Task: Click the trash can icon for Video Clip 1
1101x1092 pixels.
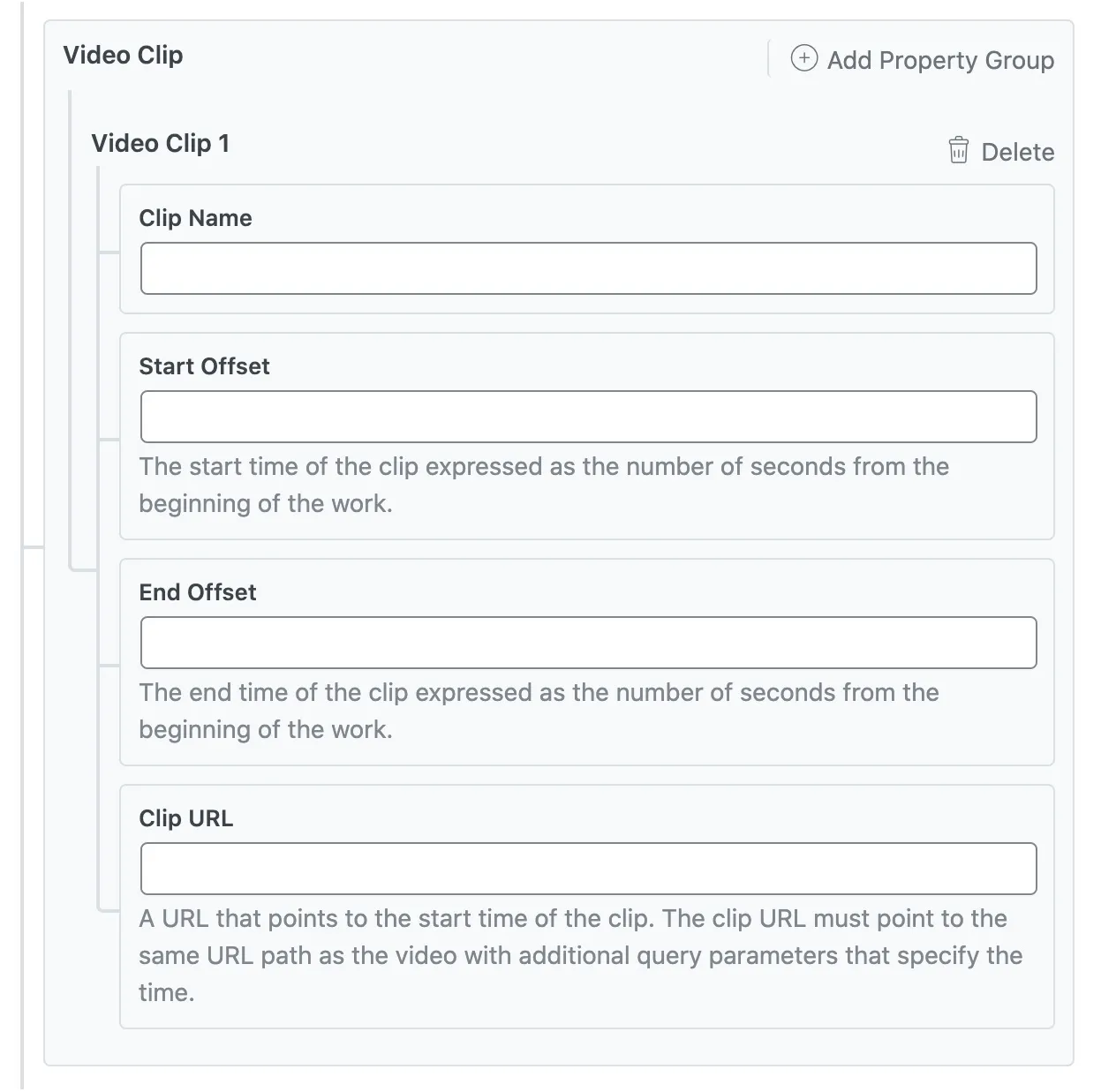Action: [958, 150]
